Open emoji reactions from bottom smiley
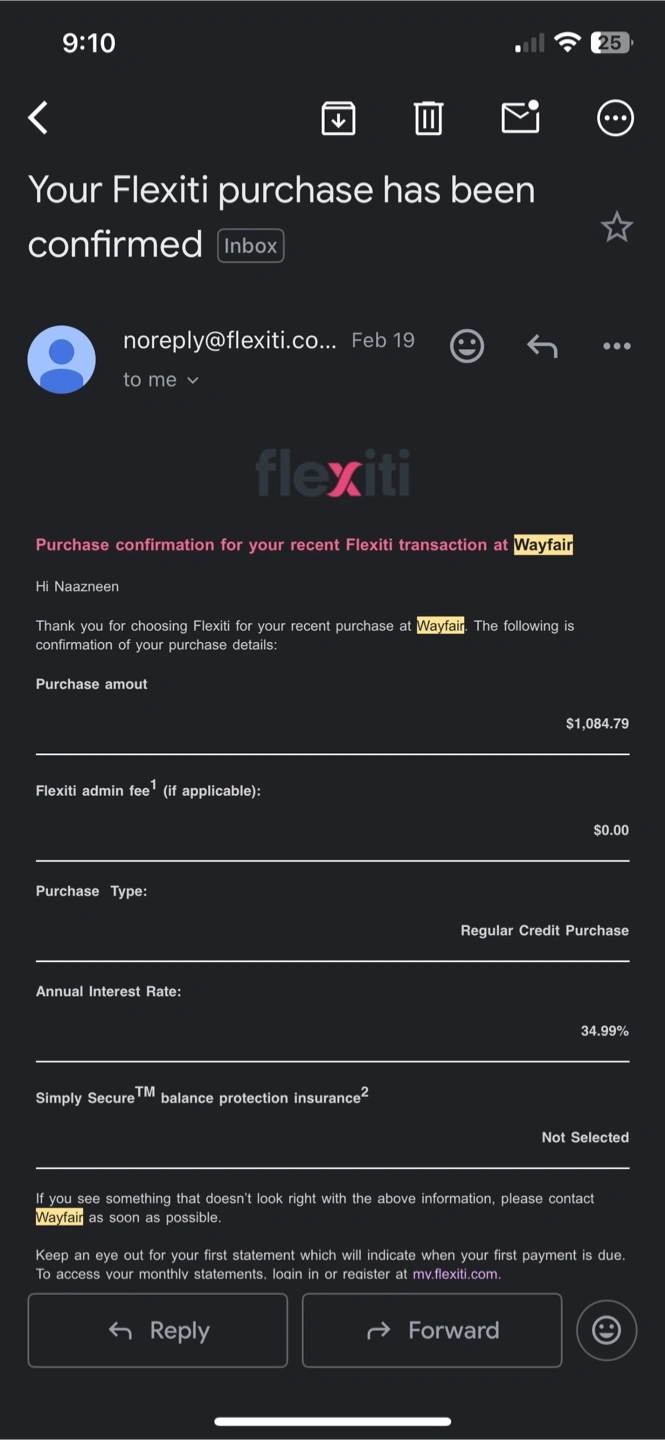The height and width of the screenshot is (1440, 665). [x=607, y=1330]
